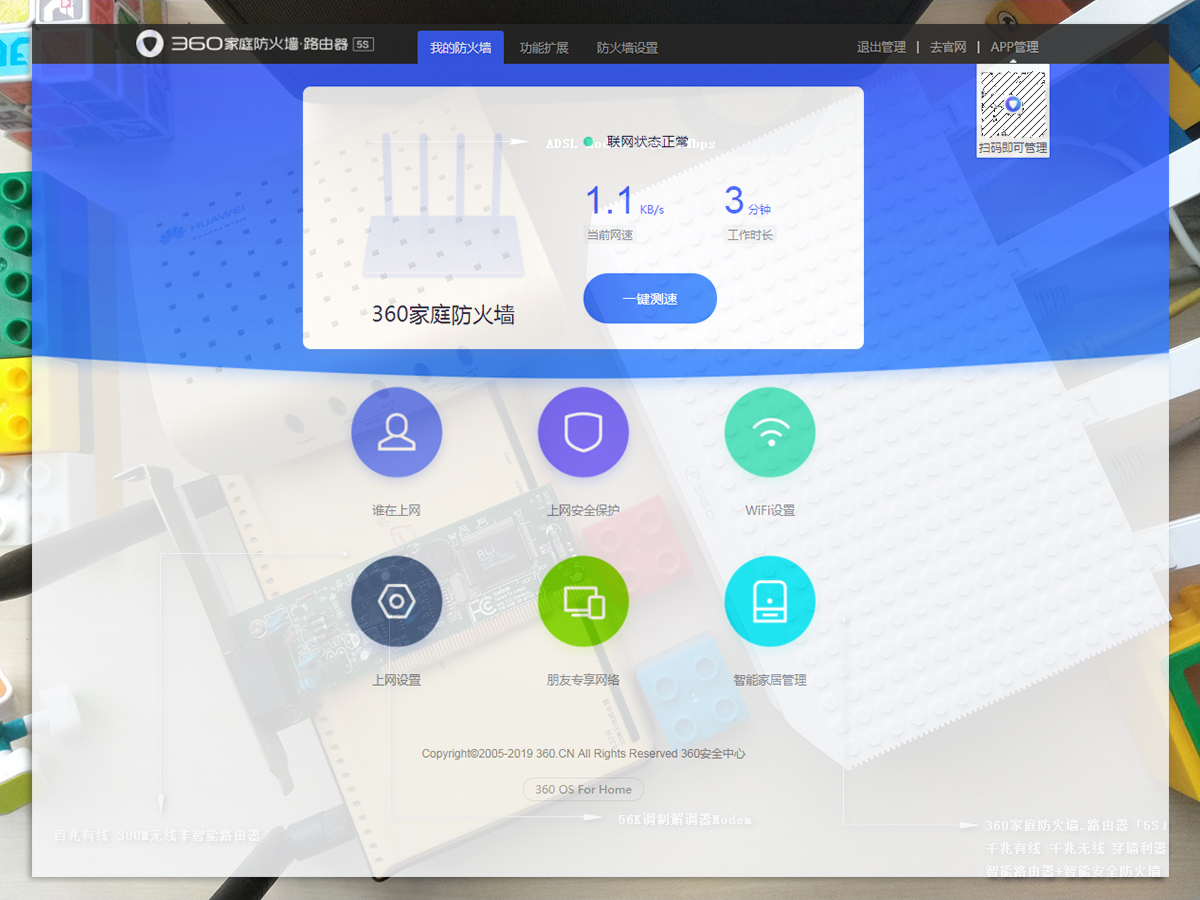The width and height of the screenshot is (1200, 900).
Task: Click the 当前网速 label
Action: (609, 235)
